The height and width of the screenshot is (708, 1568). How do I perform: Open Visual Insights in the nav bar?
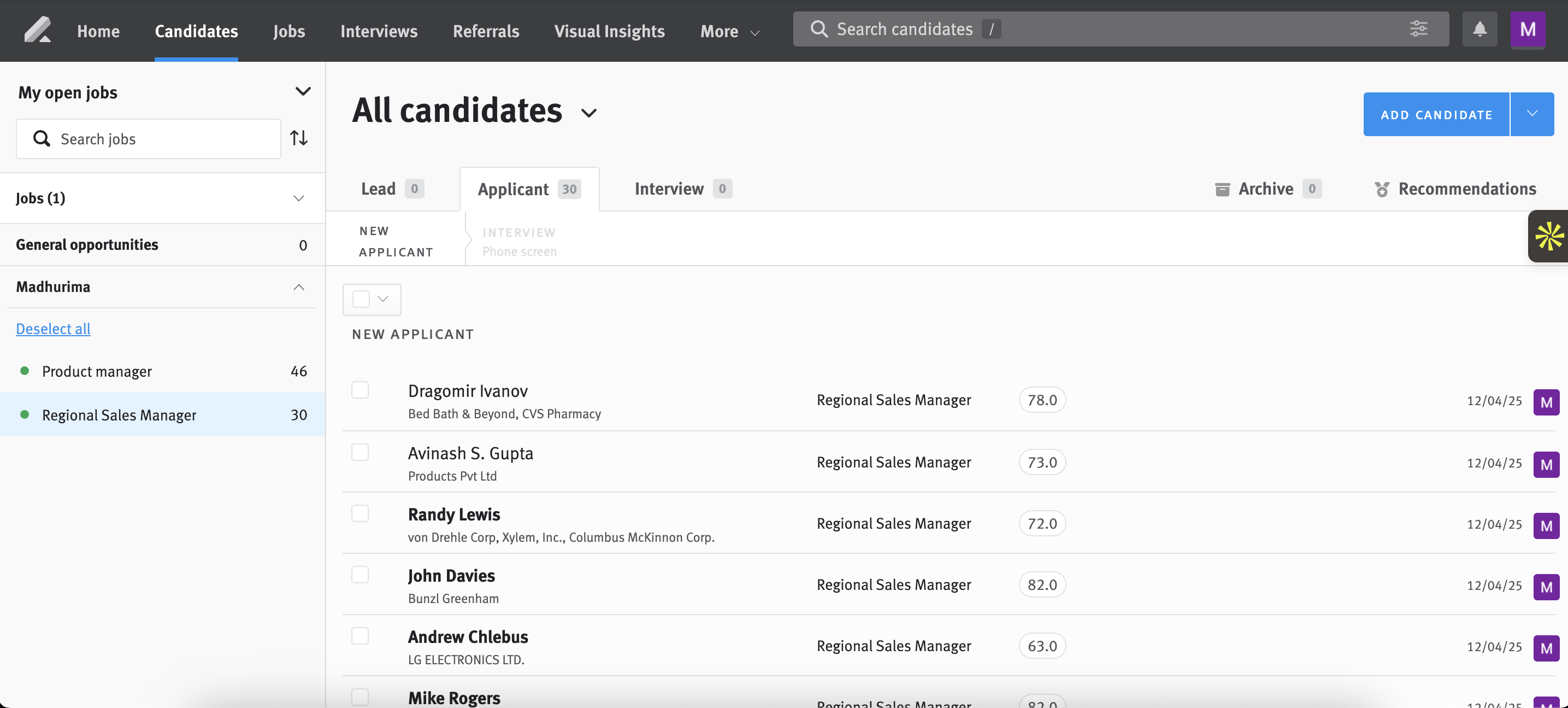(x=609, y=31)
